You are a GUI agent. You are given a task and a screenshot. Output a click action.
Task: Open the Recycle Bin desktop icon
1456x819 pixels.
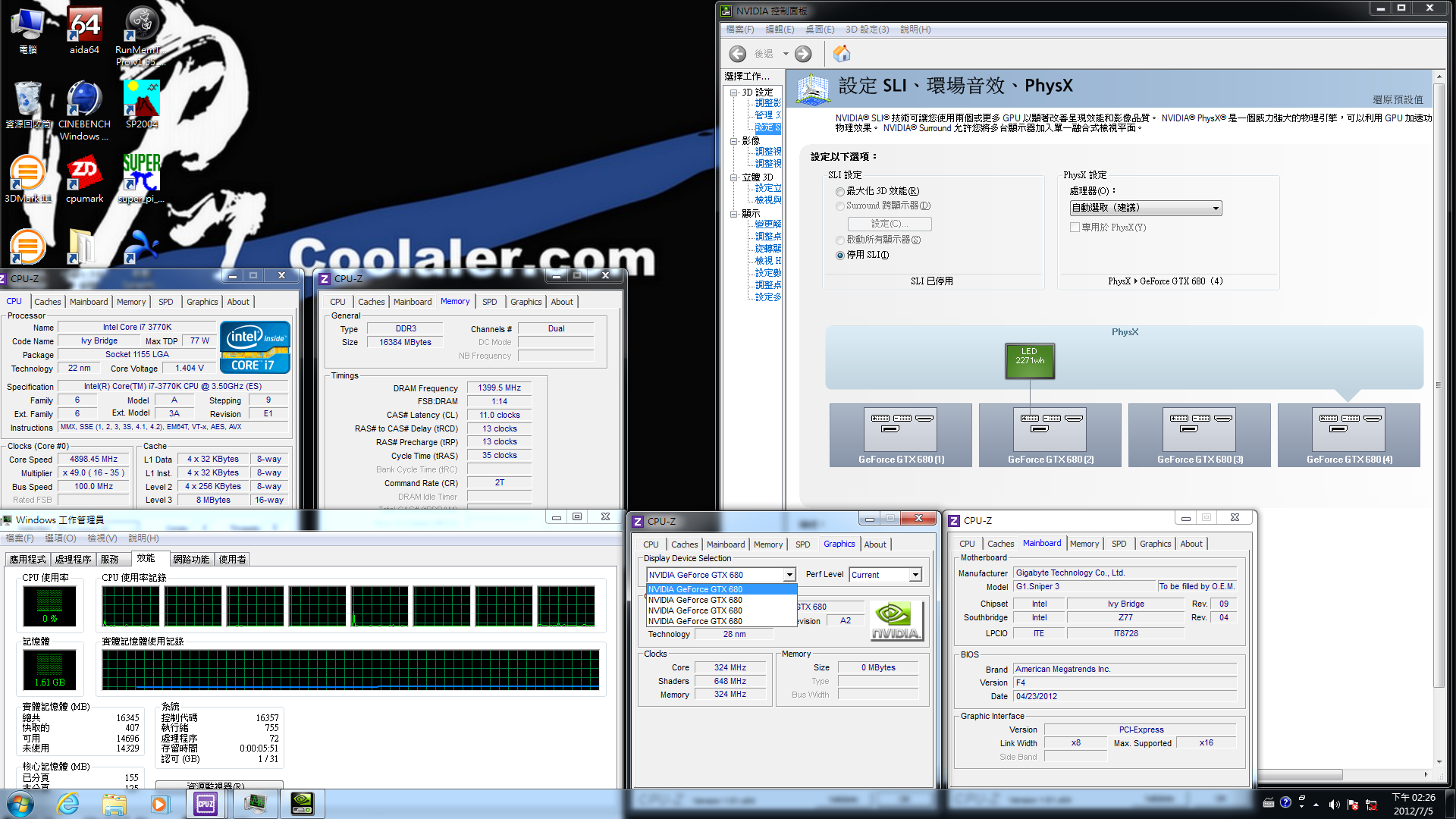click(28, 104)
